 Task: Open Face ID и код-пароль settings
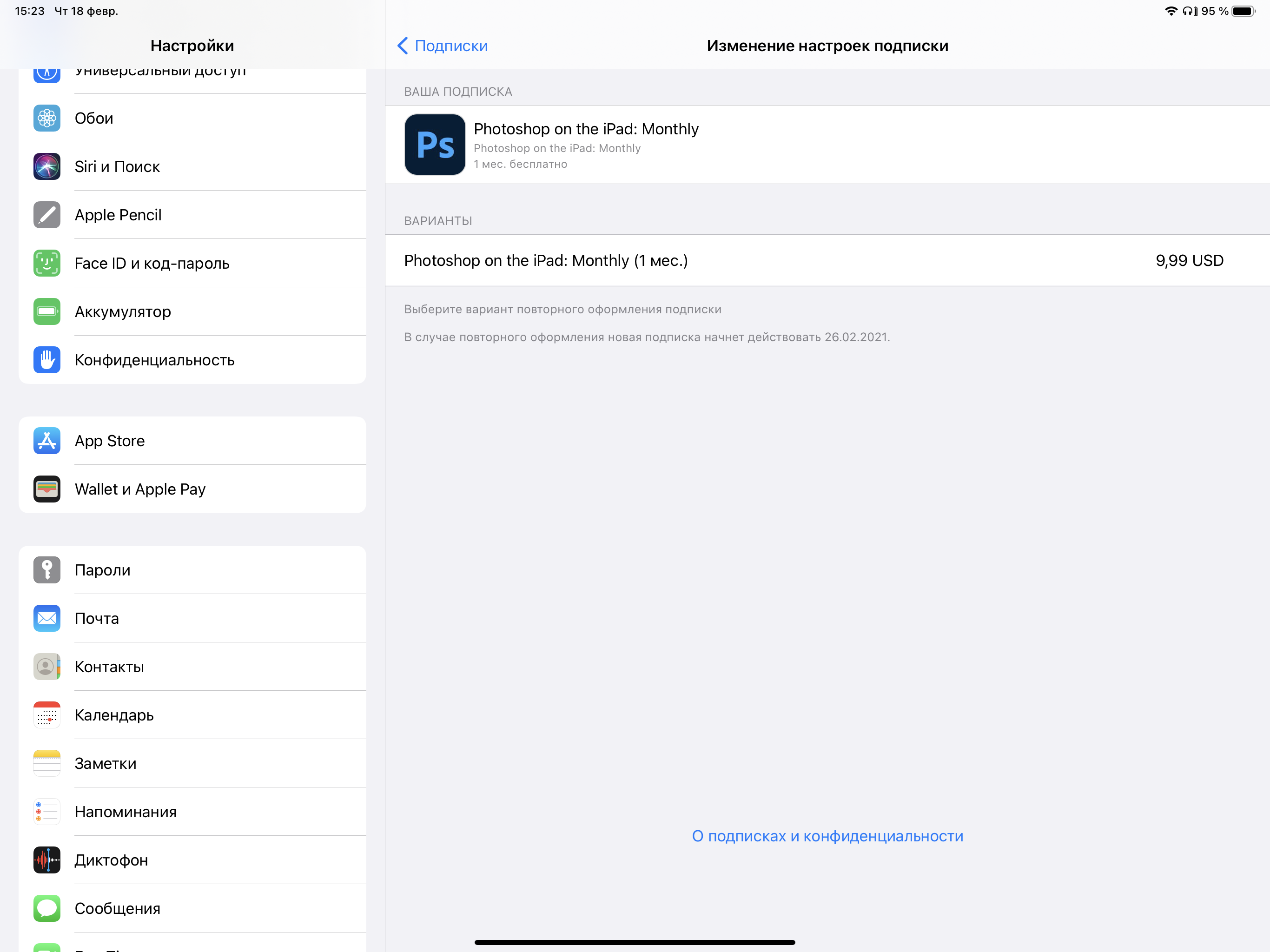(192, 263)
